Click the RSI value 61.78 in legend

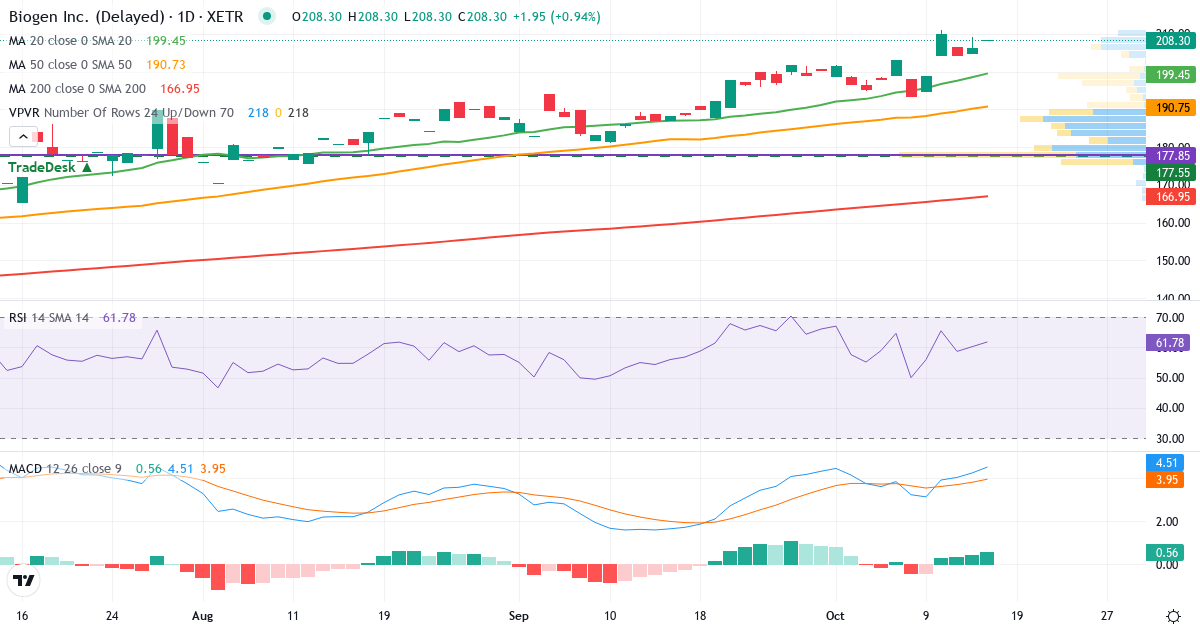pyautogui.click(x=119, y=318)
